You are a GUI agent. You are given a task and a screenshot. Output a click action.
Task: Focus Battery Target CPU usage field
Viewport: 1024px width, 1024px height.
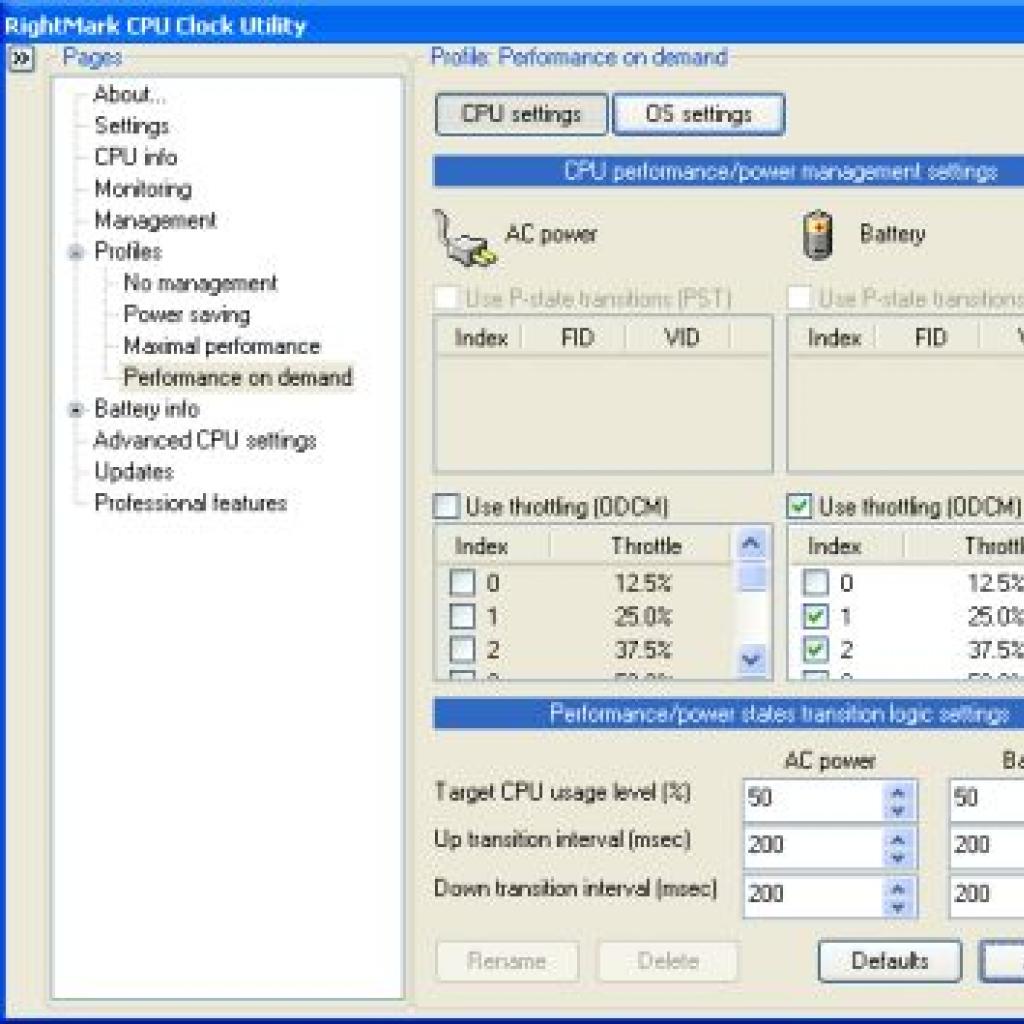tap(987, 799)
